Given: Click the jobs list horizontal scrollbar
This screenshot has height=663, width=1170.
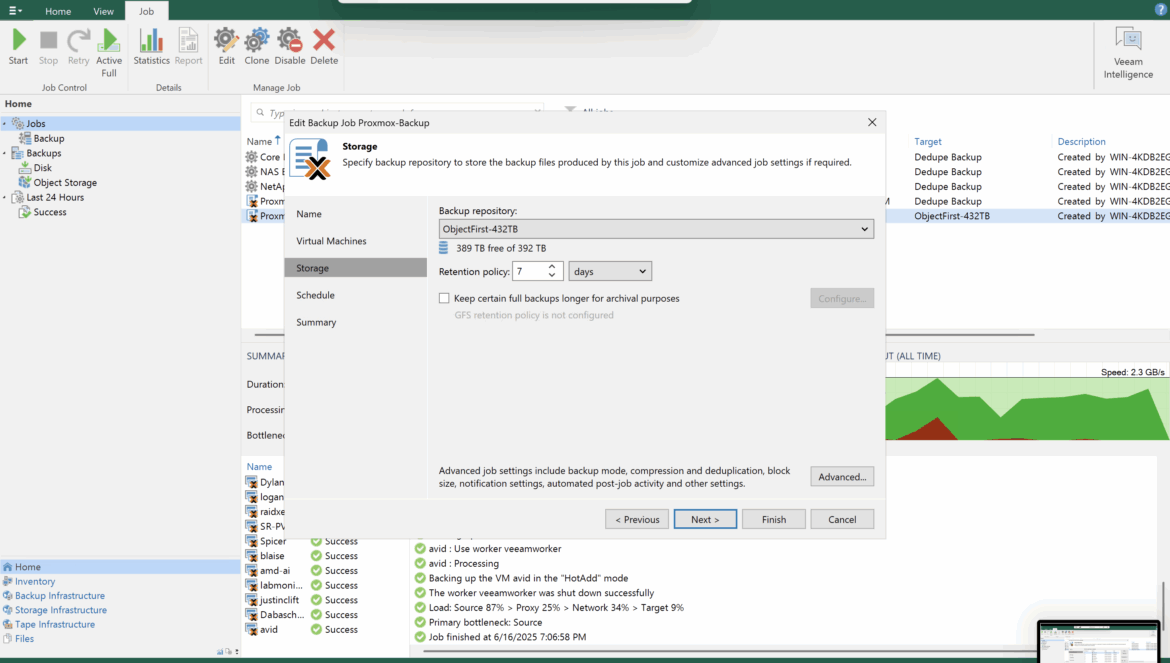Looking at the screenshot, I should click(x=960, y=335).
